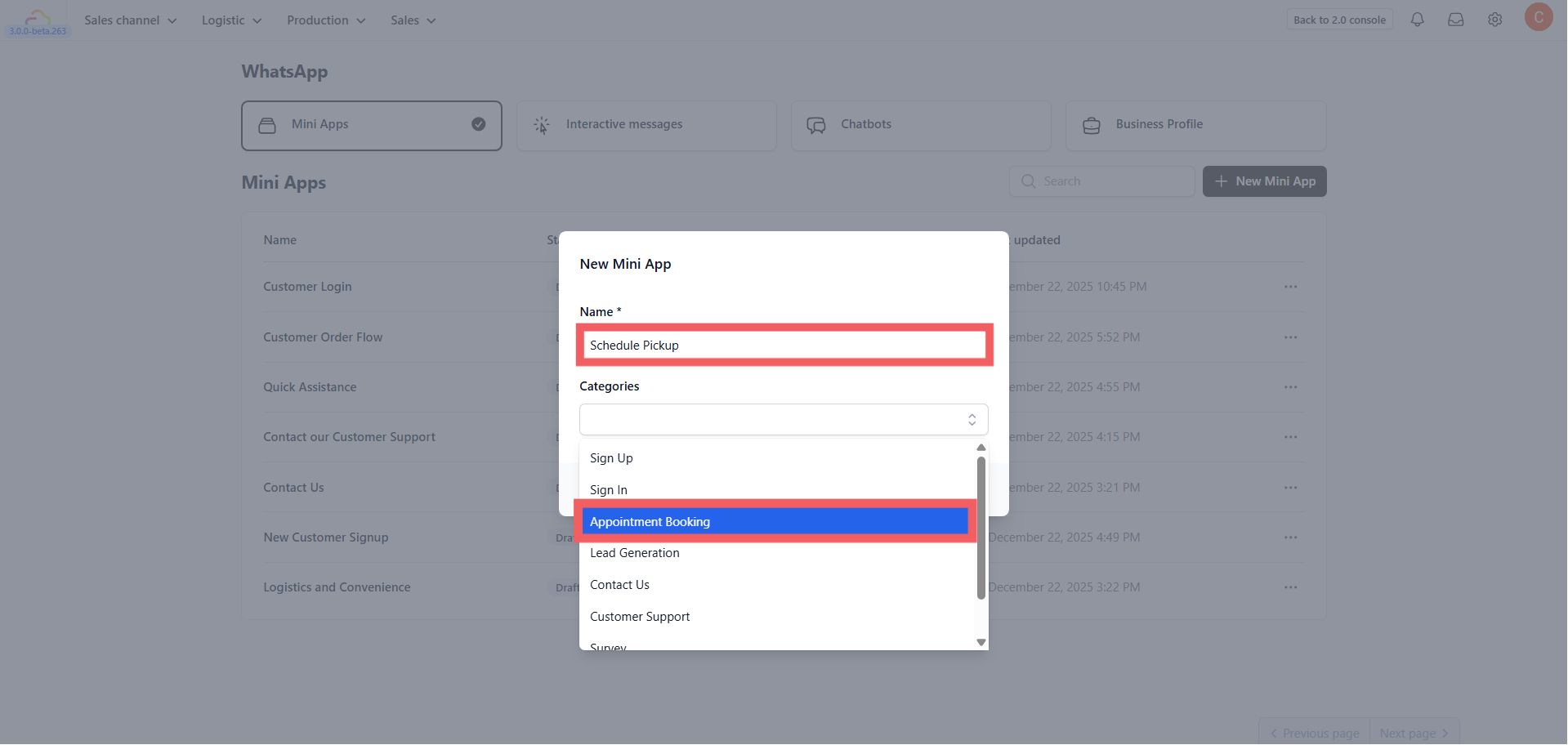Expand the Logistic menu
Viewport: 1568px width, 745px height.
point(231,20)
